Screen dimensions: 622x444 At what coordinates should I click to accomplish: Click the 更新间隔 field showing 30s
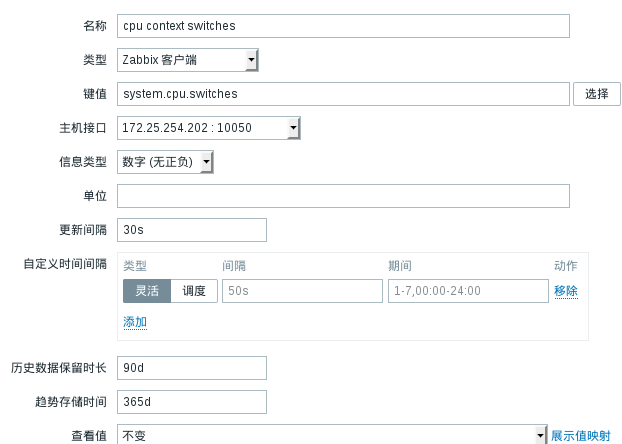pos(192,230)
